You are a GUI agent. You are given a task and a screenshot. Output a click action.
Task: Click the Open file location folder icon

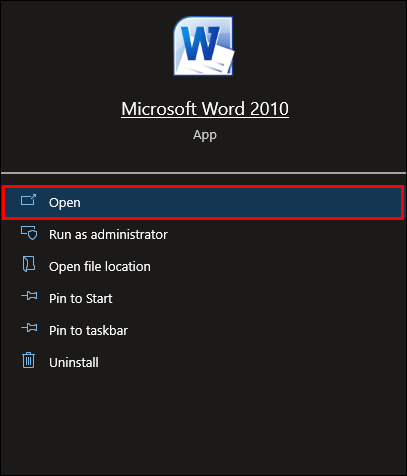[29, 264]
